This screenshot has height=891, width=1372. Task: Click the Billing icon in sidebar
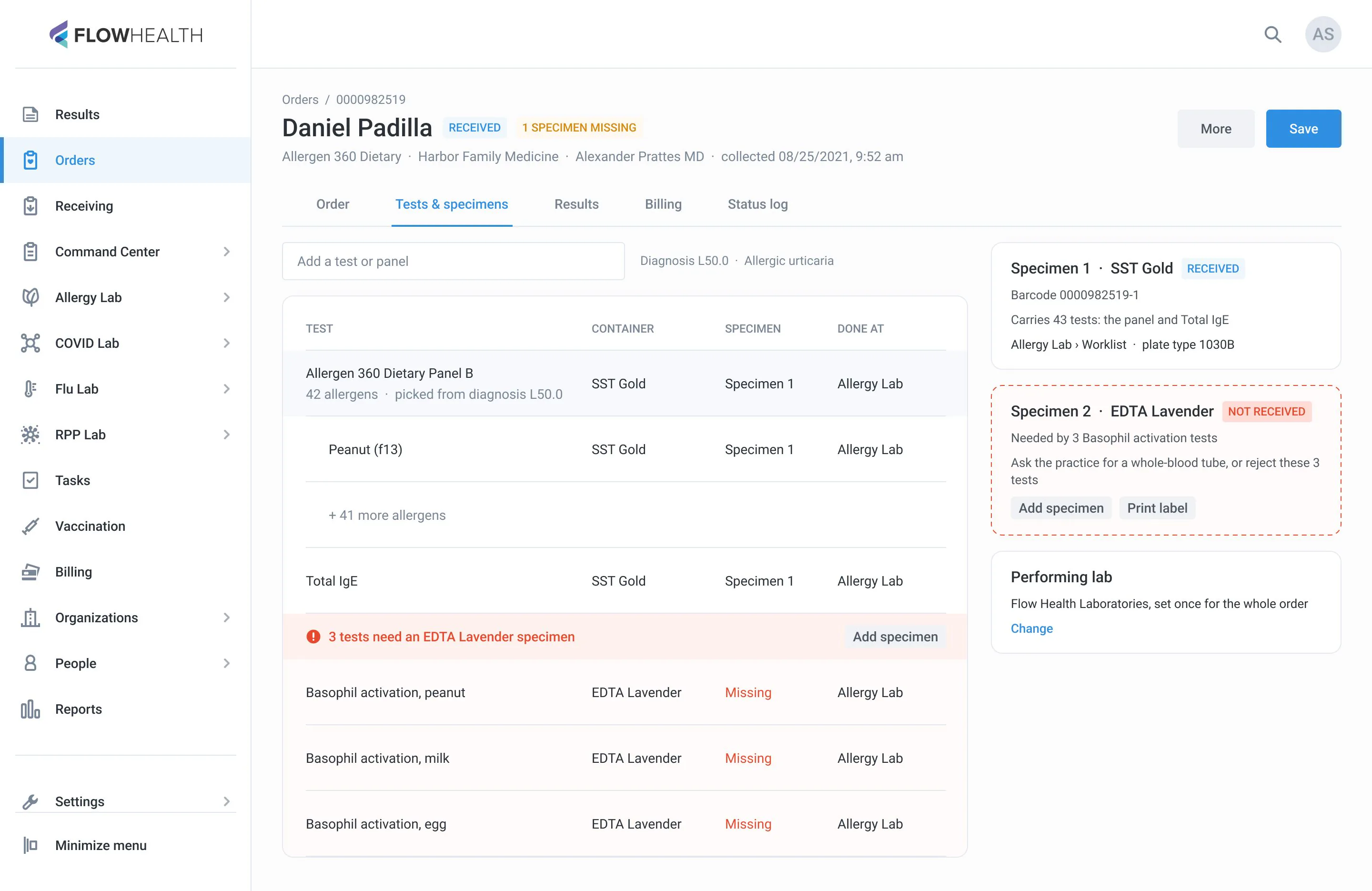tap(30, 571)
